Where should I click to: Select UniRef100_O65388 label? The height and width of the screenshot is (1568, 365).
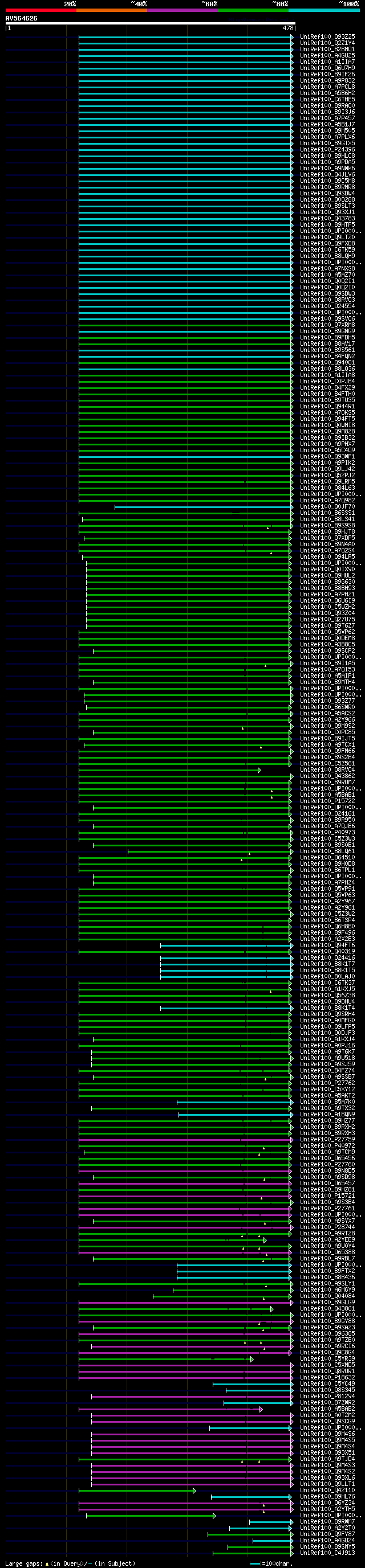(328, 1252)
